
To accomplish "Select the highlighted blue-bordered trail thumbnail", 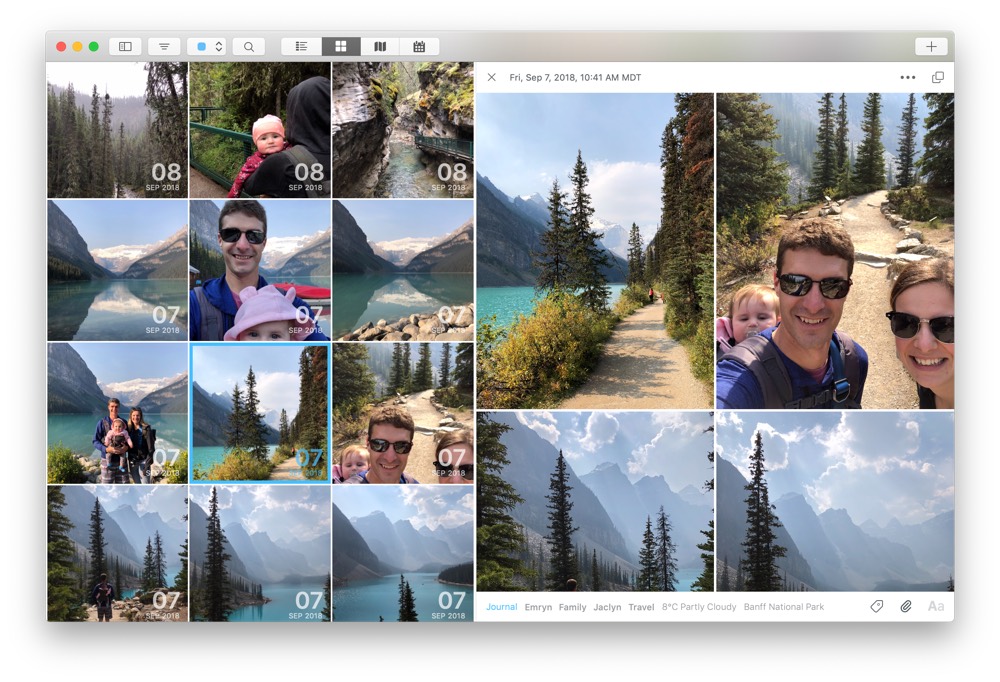I will 260,413.
